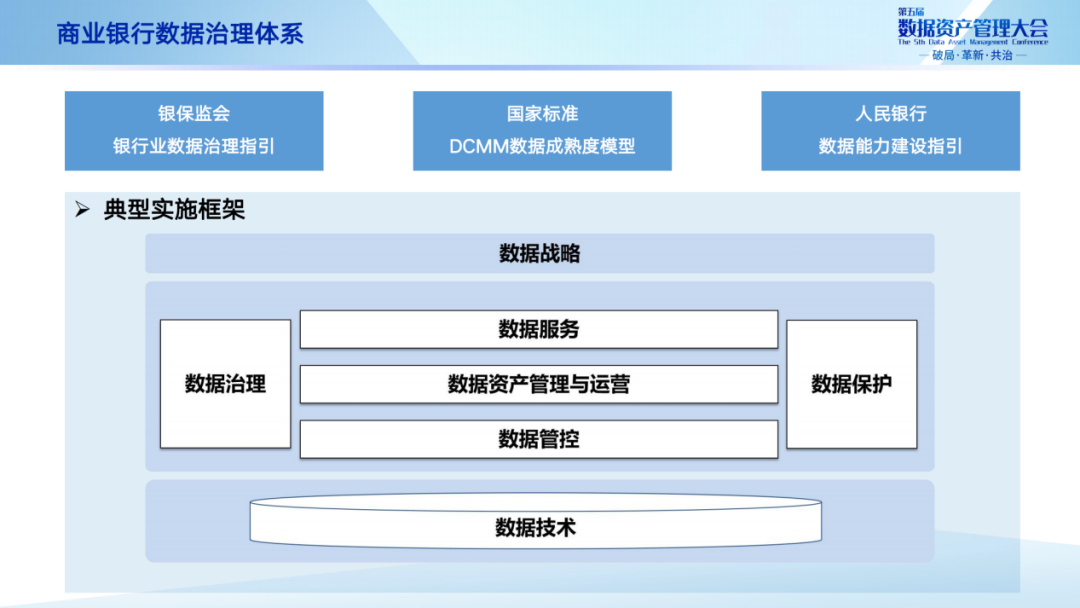
Task: Click the DCMM数据成熟度模型 label
Action: coord(541,147)
